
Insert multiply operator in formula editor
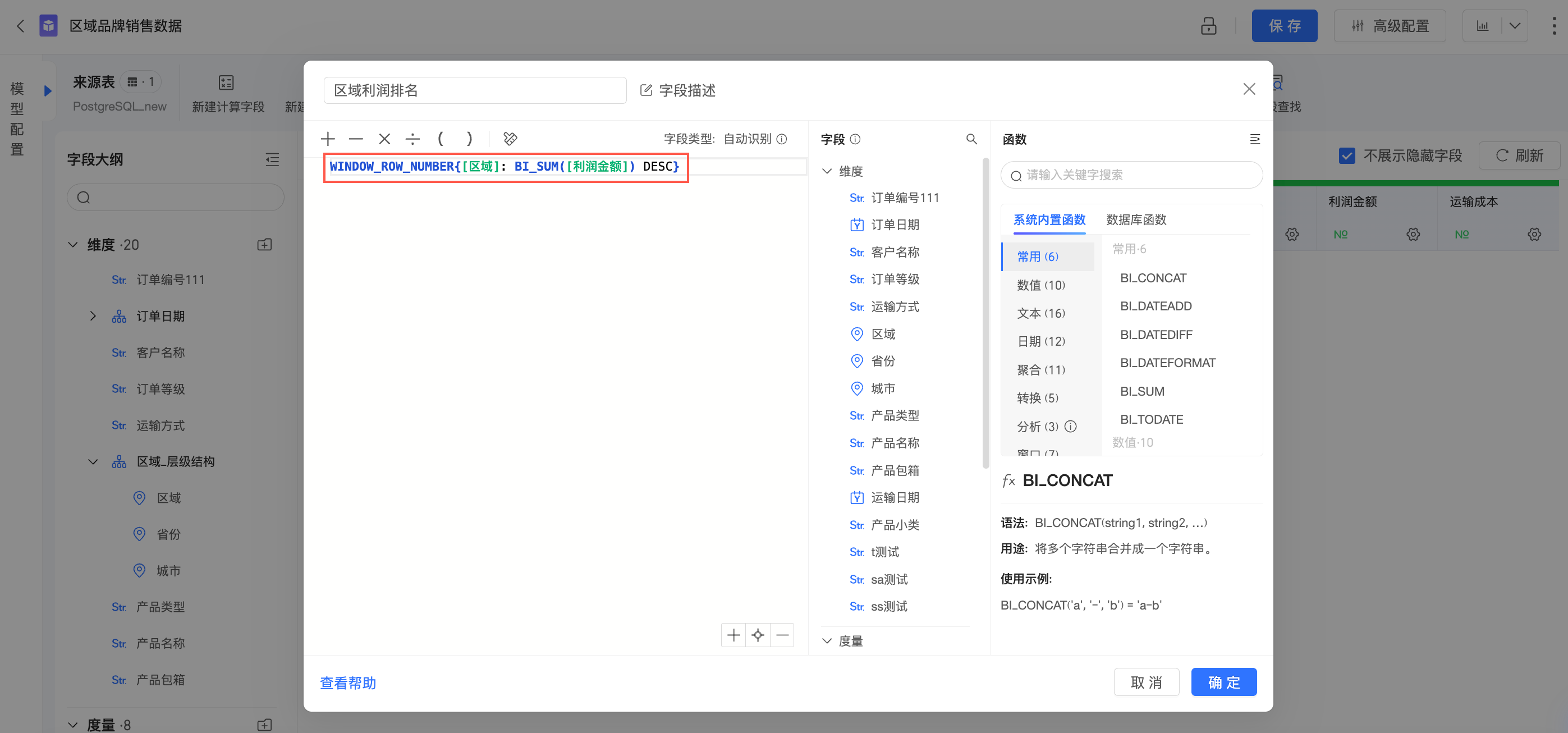384,139
